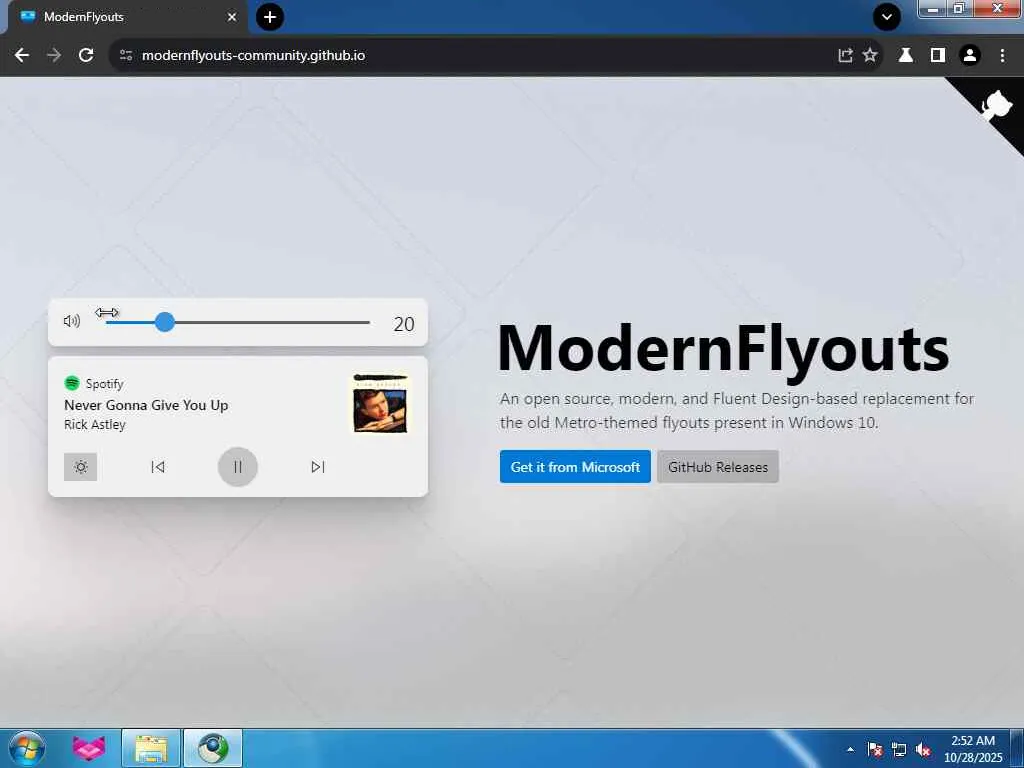This screenshot has height=768, width=1024.
Task: Reload the ModernFlyouts page
Action: click(x=86, y=56)
